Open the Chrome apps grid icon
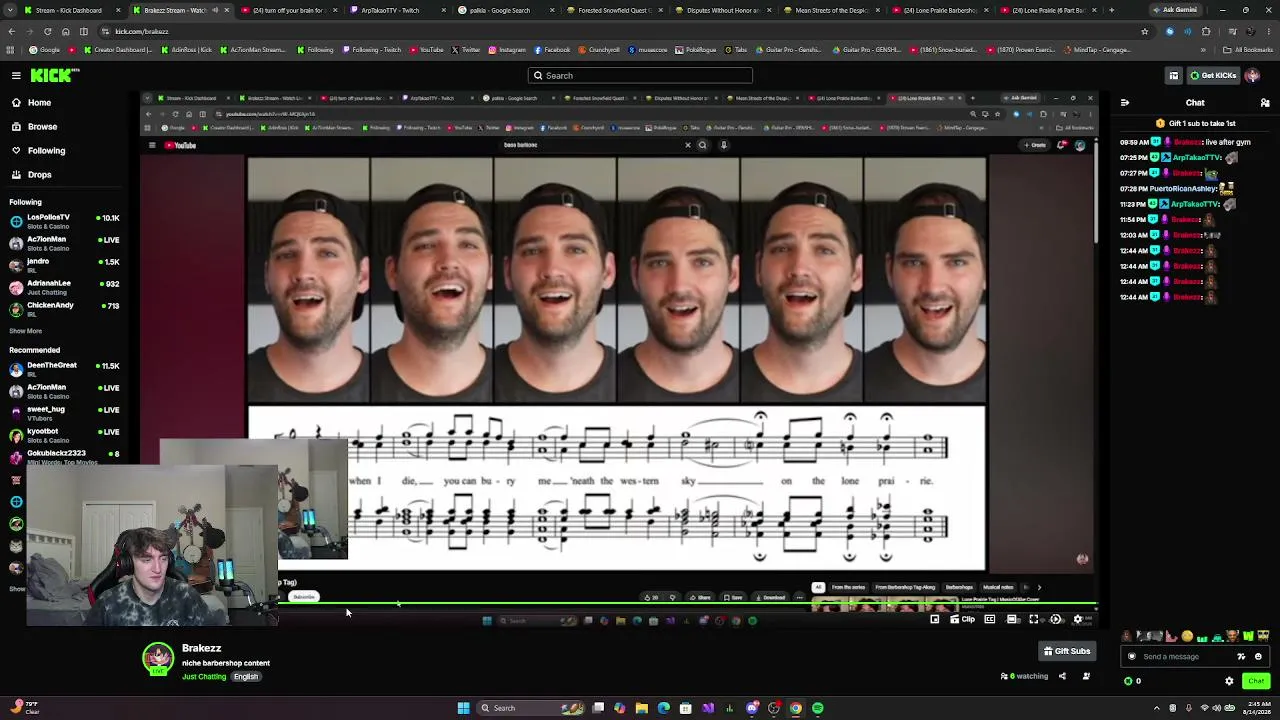Image resolution: width=1280 pixels, height=720 pixels. [x=11, y=49]
